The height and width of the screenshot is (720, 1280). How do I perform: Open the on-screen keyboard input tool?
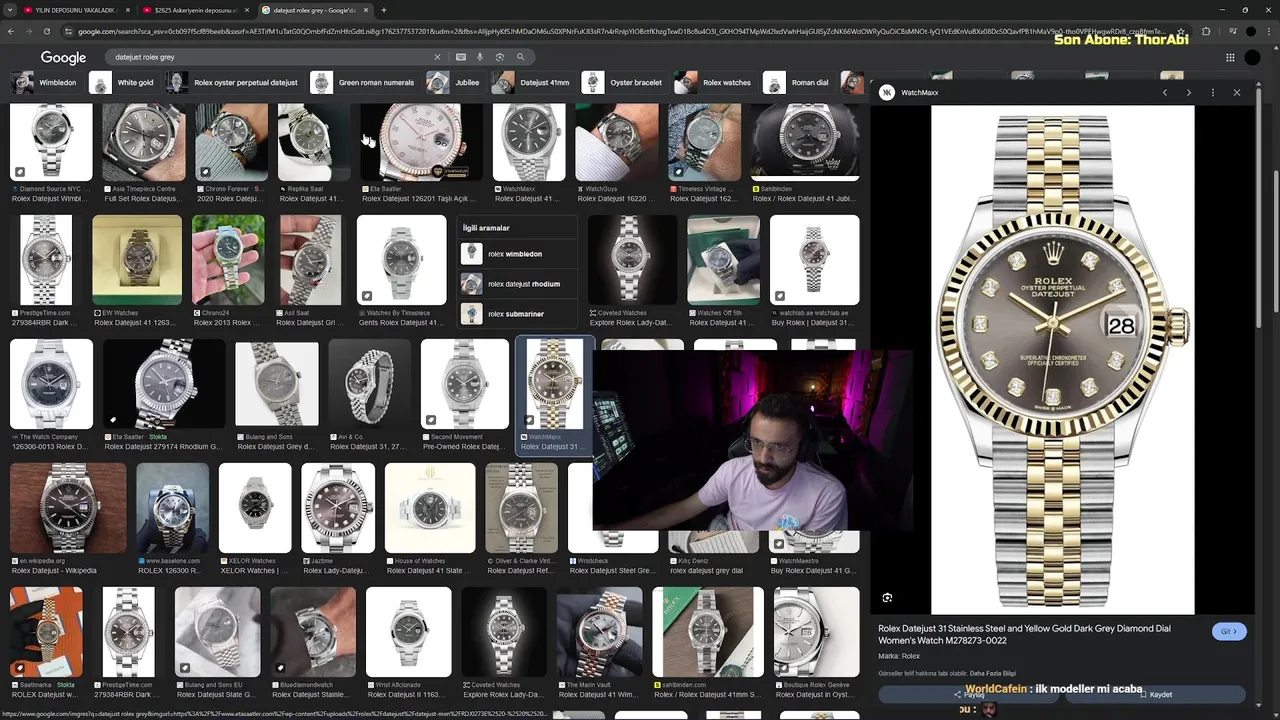(x=461, y=57)
